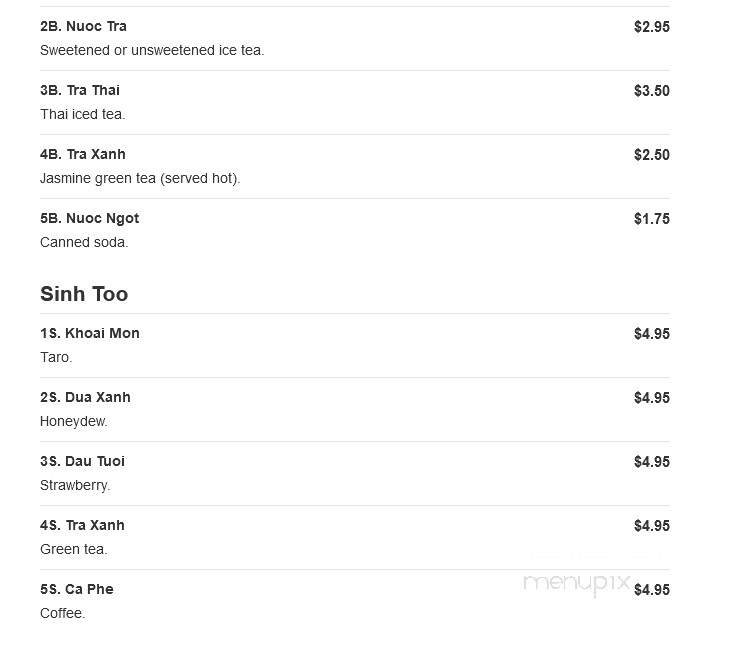Click the "Thai iced tea" description text

tap(82, 114)
